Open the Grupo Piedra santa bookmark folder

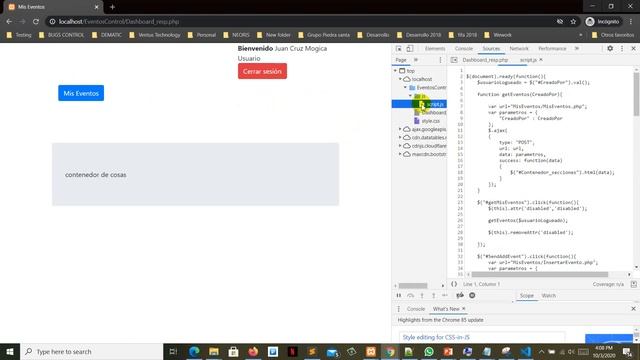click(x=324, y=35)
